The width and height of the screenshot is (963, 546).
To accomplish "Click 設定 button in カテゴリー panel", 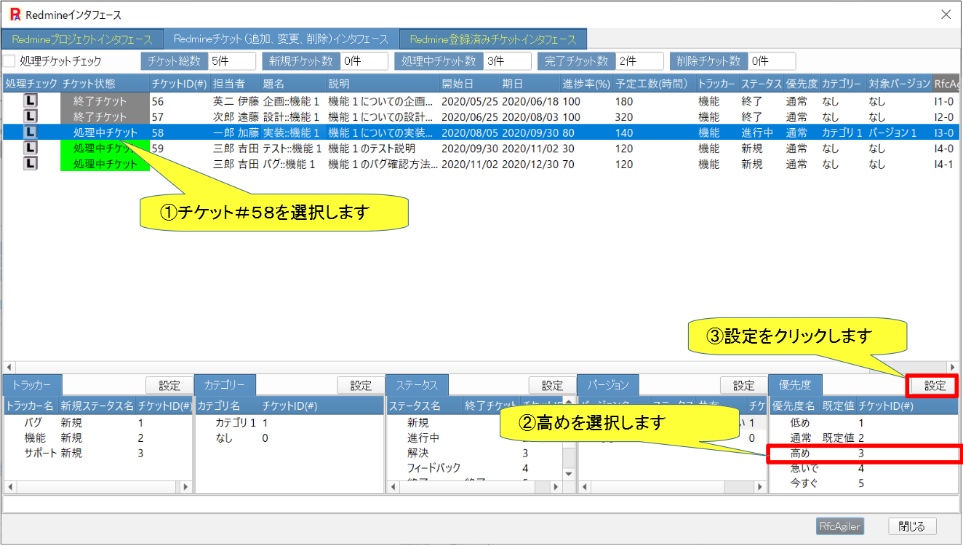I will (x=361, y=386).
